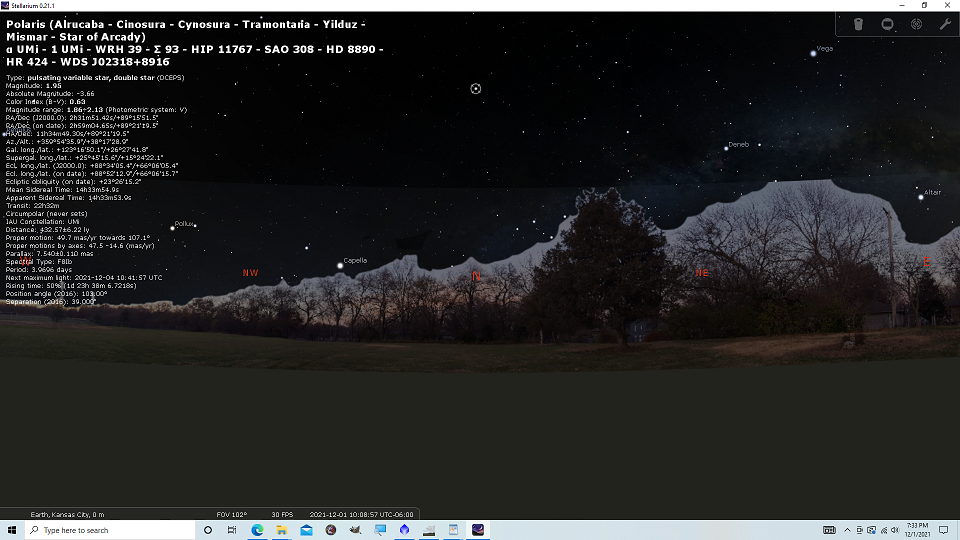Click the Magnitude: 1.95 line
The width and height of the screenshot is (960, 540).
(x=34, y=86)
